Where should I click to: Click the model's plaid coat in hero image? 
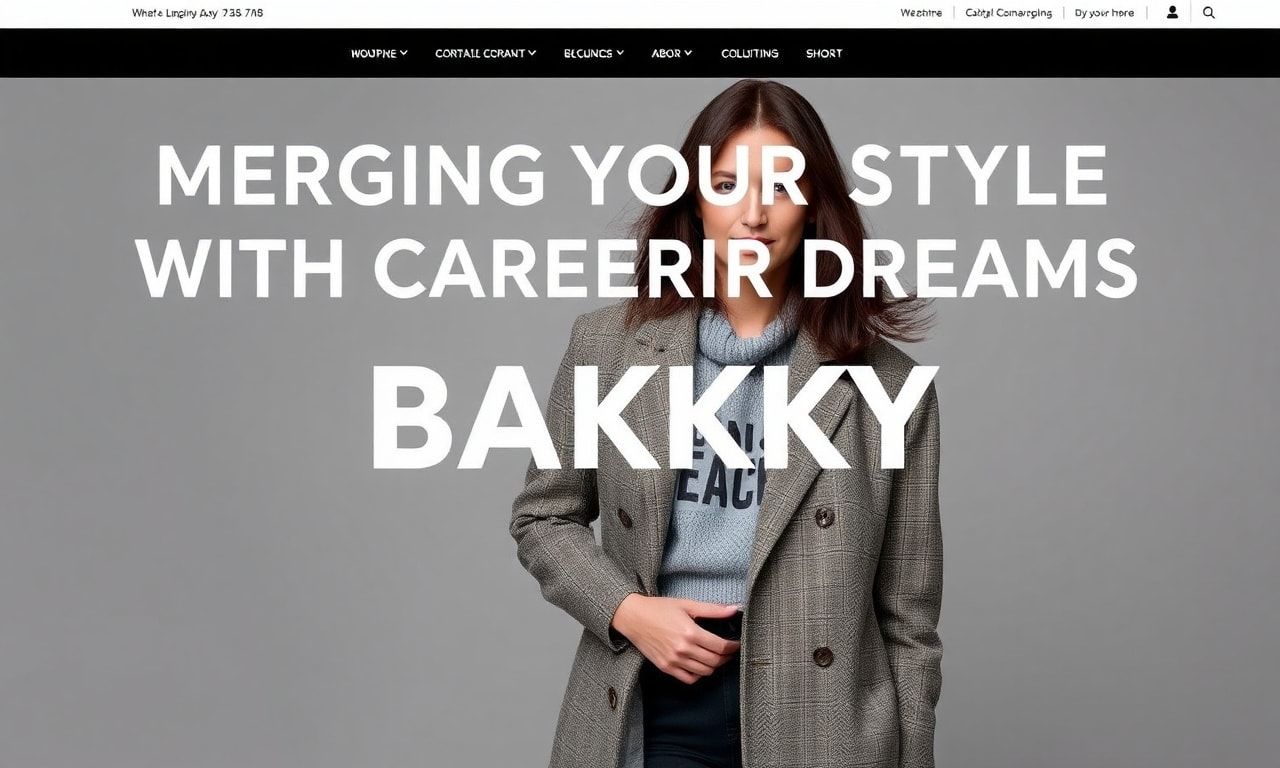850,580
